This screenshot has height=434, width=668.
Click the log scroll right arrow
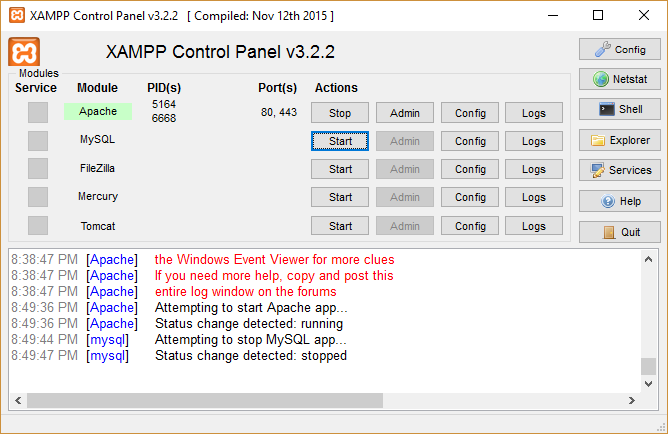(x=632, y=400)
